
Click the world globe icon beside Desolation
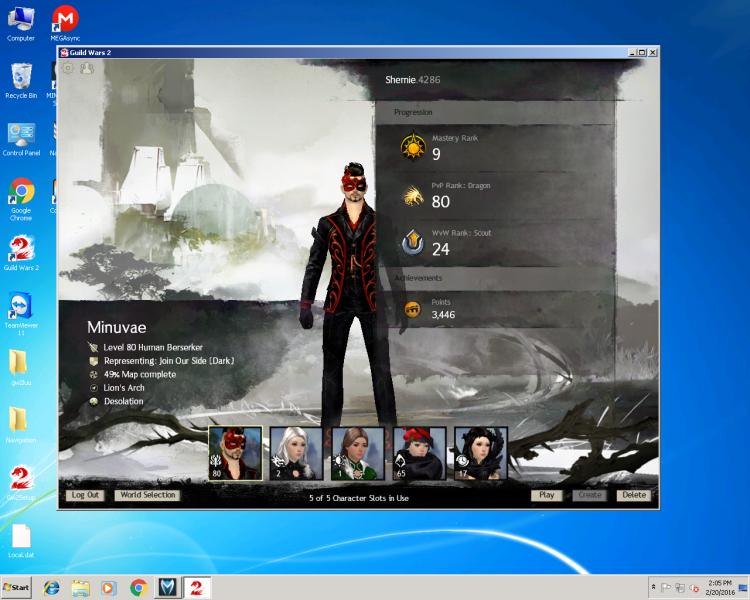point(94,401)
